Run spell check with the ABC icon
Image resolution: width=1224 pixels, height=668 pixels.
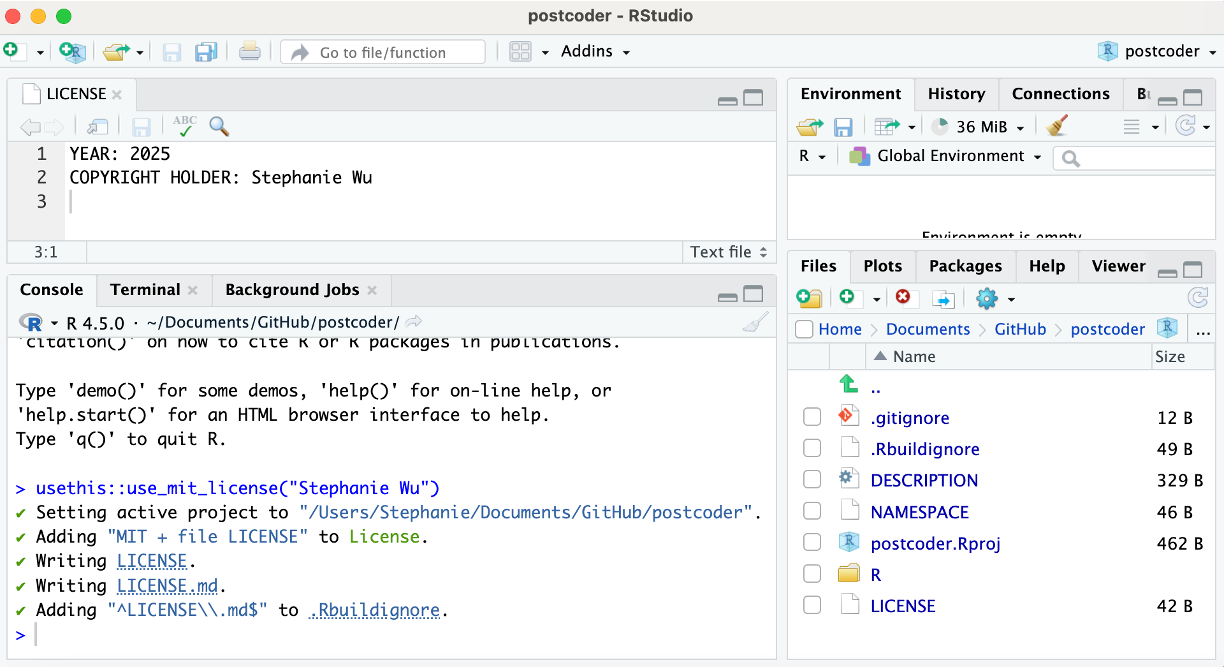[x=184, y=126]
